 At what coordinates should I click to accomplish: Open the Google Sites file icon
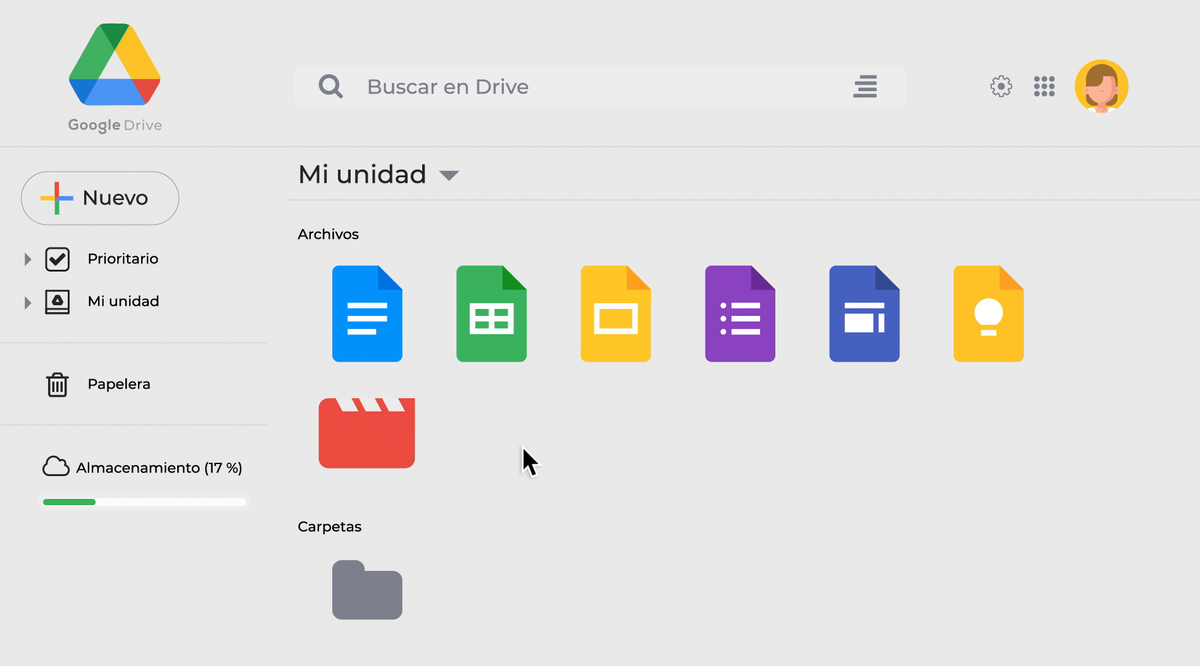[x=864, y=313]
